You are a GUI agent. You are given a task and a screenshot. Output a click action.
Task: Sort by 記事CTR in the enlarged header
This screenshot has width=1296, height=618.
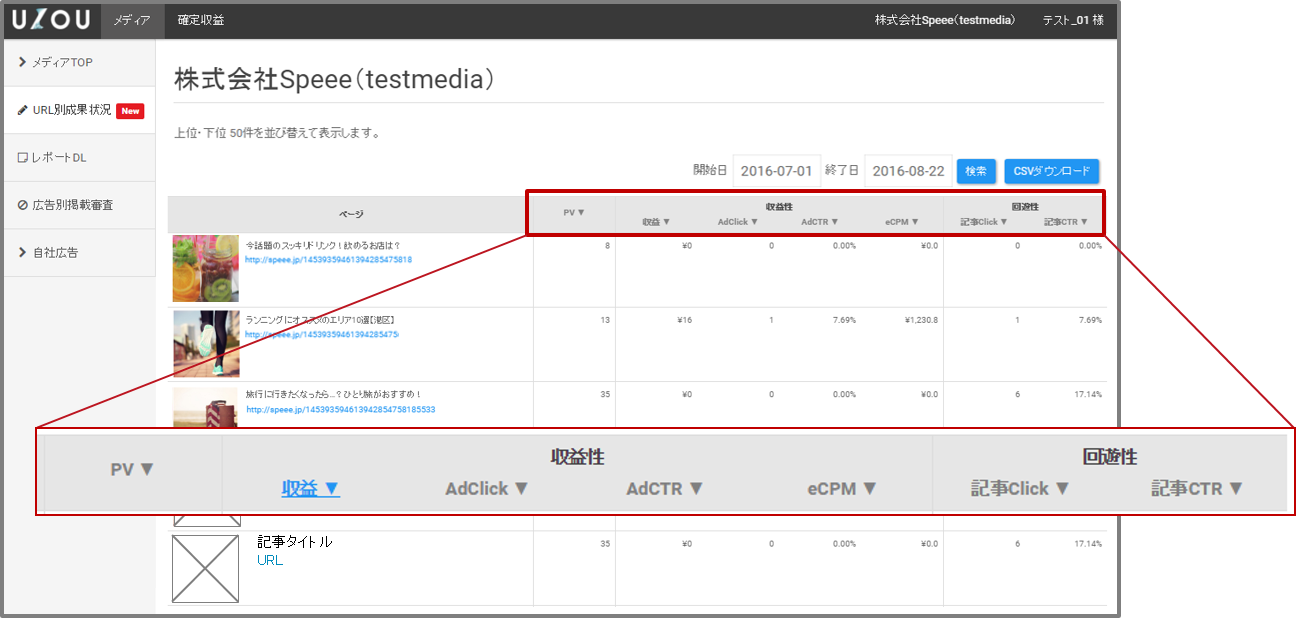tap(1196, 489)
